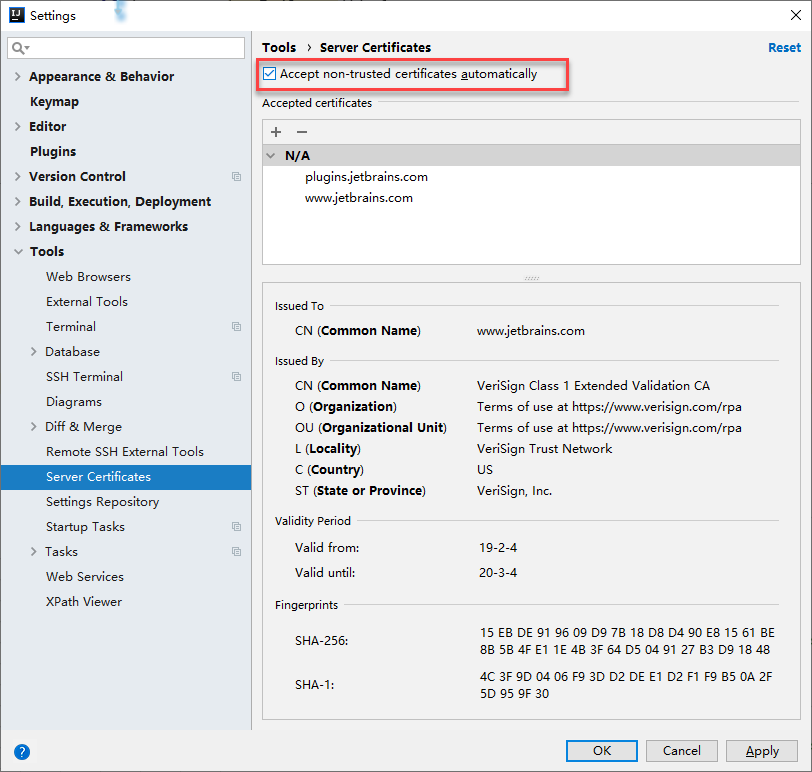
Task: Click the VeriSign, Inc. state value
Action: point(514,491)
